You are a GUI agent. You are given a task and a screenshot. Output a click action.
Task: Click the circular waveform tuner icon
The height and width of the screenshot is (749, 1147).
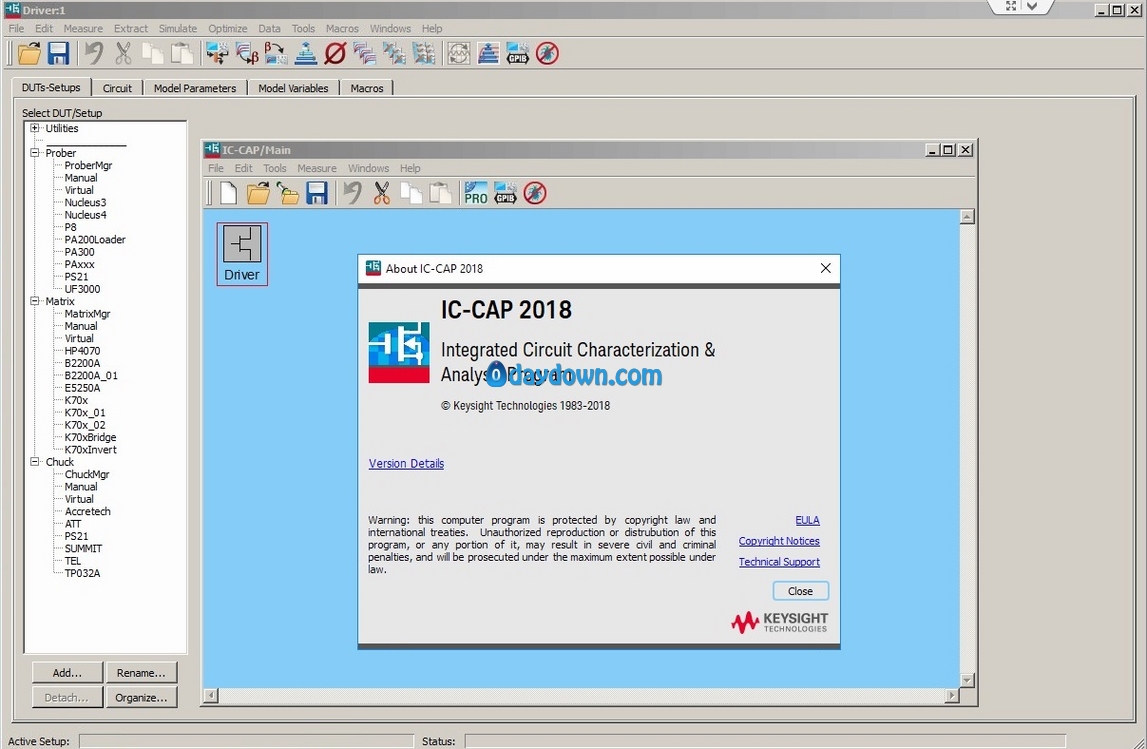(459, 53)
